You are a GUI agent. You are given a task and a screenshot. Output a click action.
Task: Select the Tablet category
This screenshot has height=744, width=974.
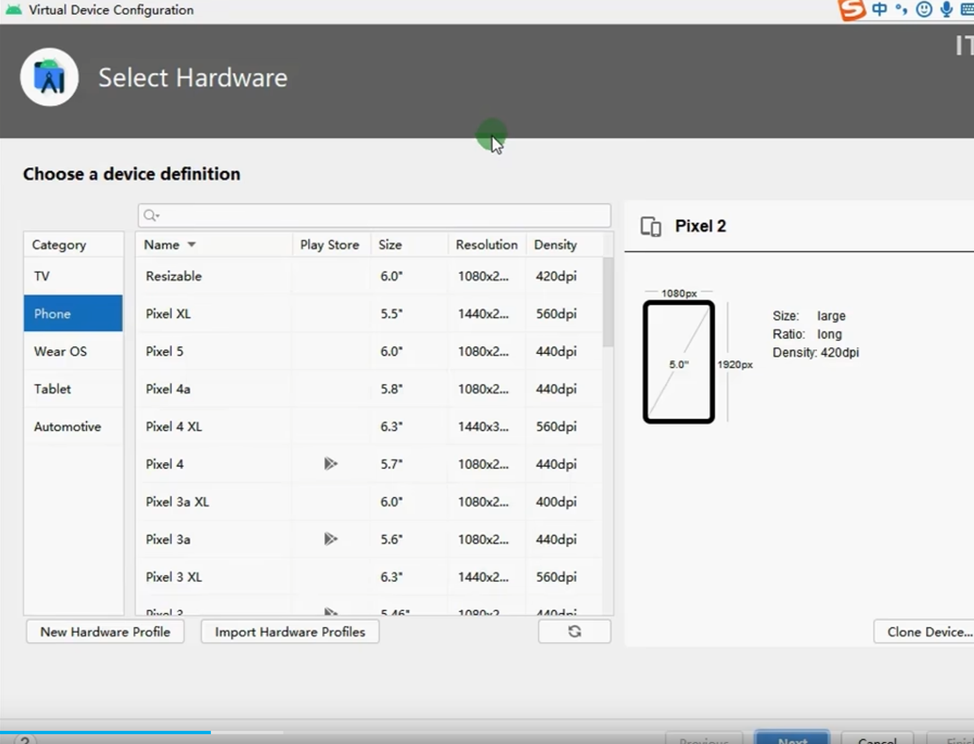pos(73,389)
